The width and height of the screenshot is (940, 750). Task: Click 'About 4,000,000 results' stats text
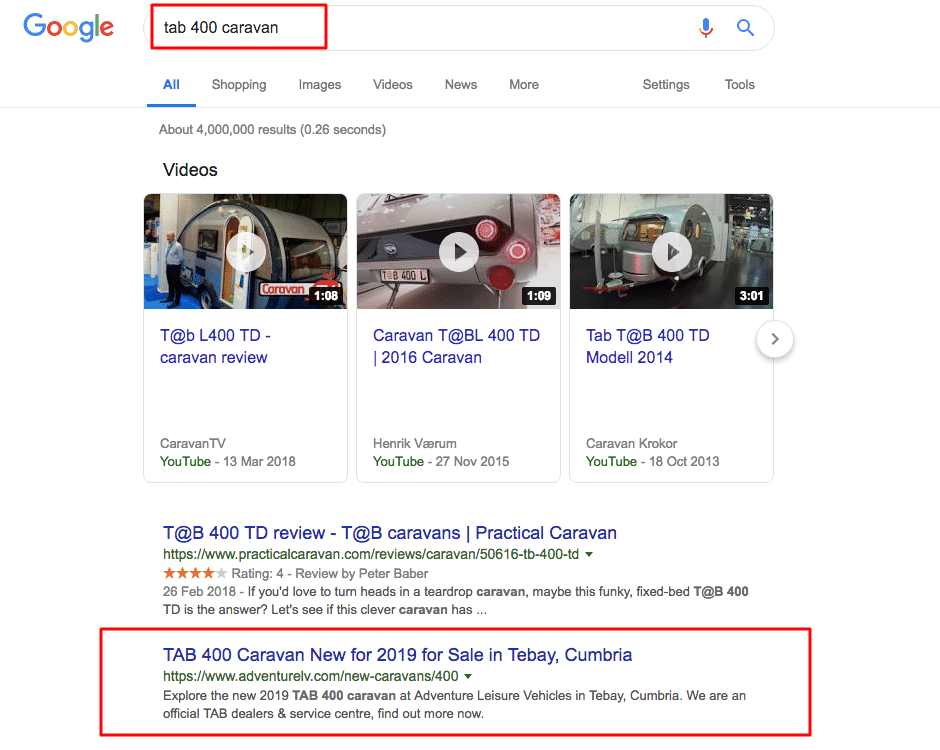pos(272,129)
